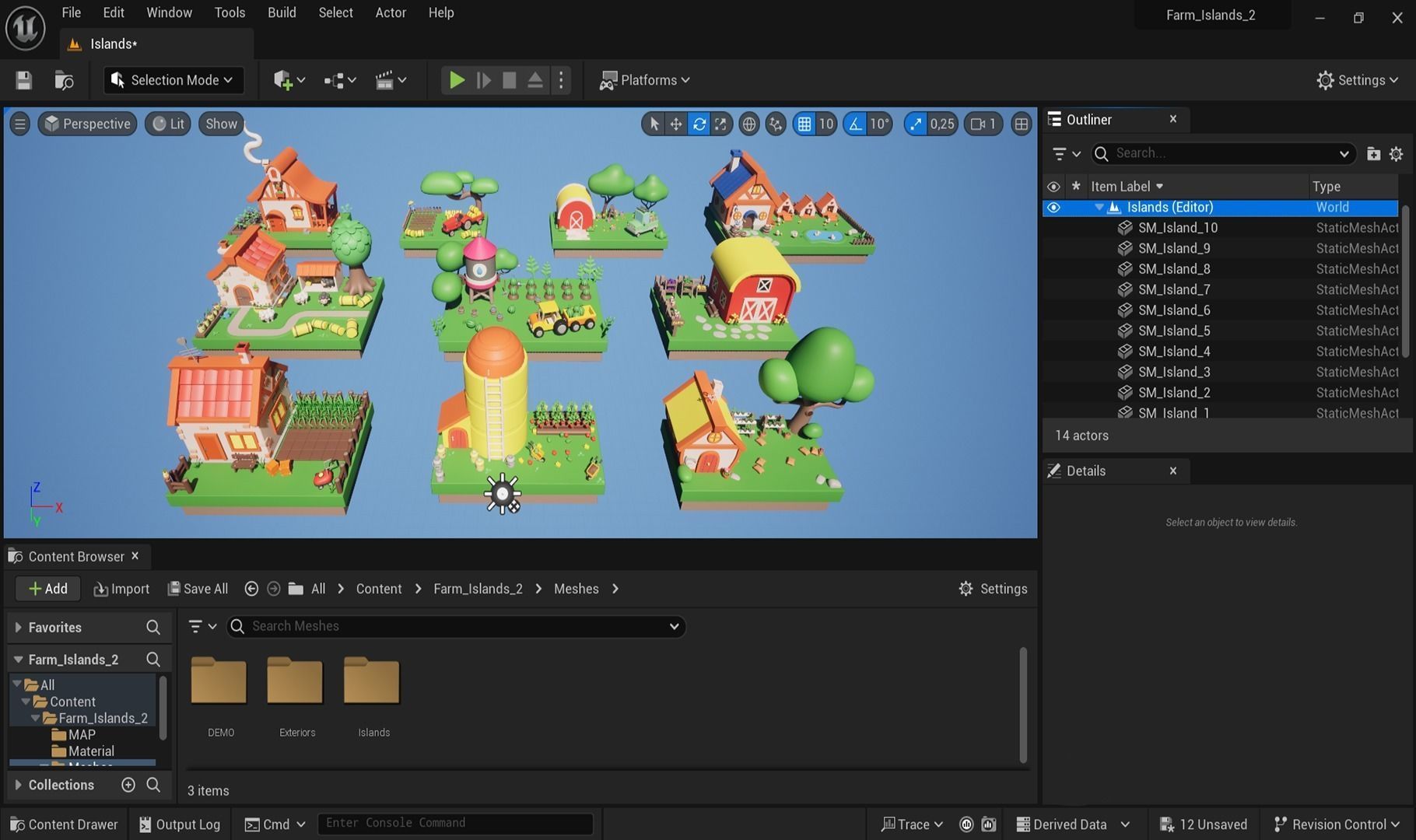Screen dimensions: 1416x840
Task: Open the Perspective view mode menu
Action: tap(87, 124)
